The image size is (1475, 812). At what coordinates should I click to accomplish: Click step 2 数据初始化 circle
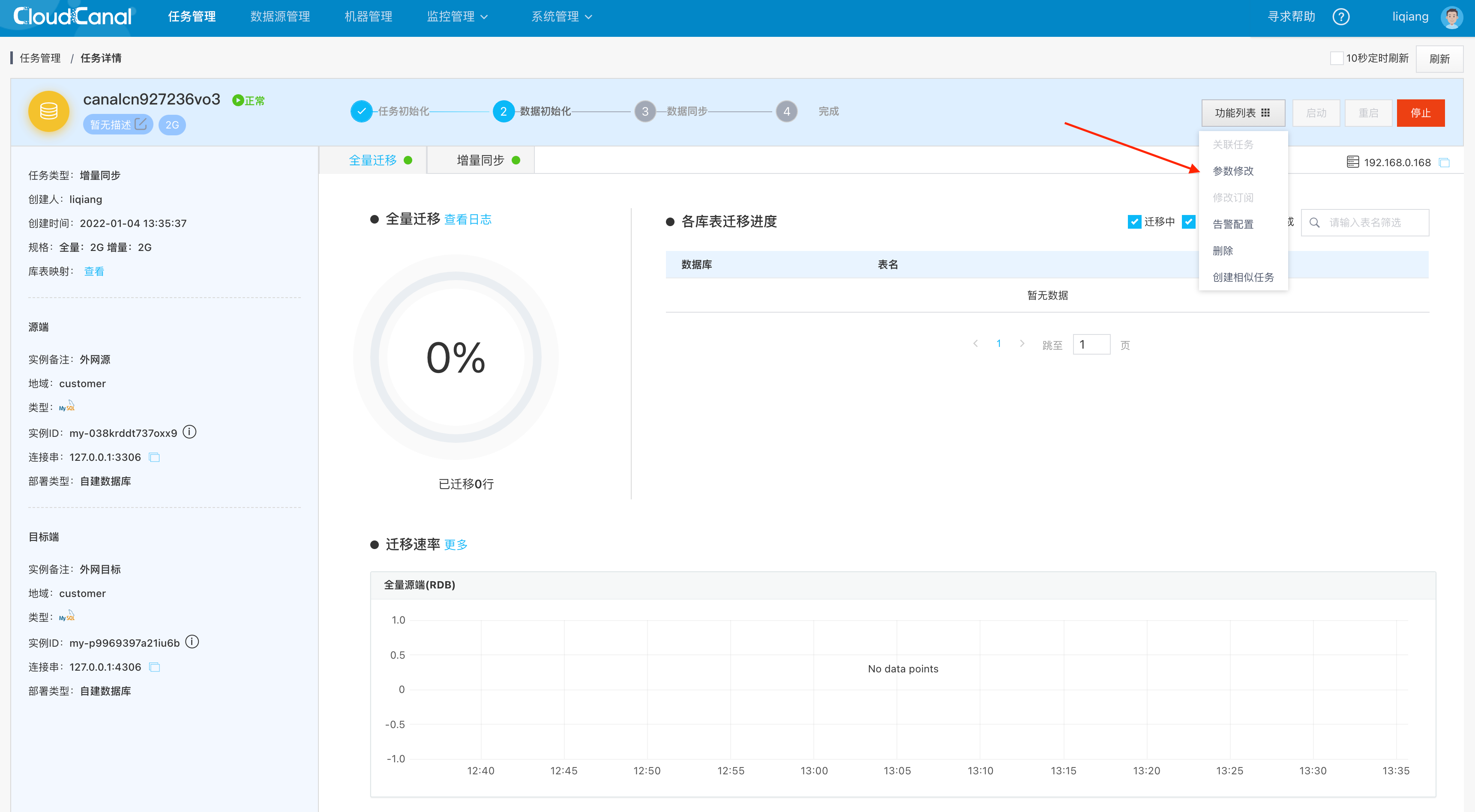click(504, 111)
